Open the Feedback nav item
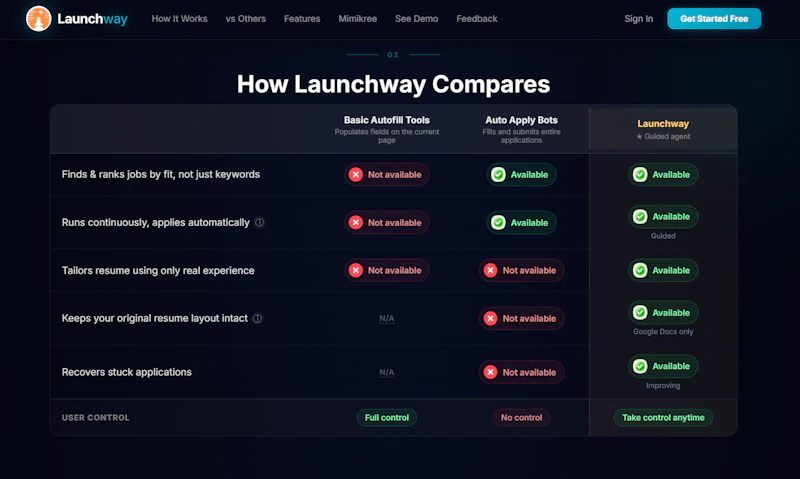Screen dimensions: 800x479 (x=477, y=19)
